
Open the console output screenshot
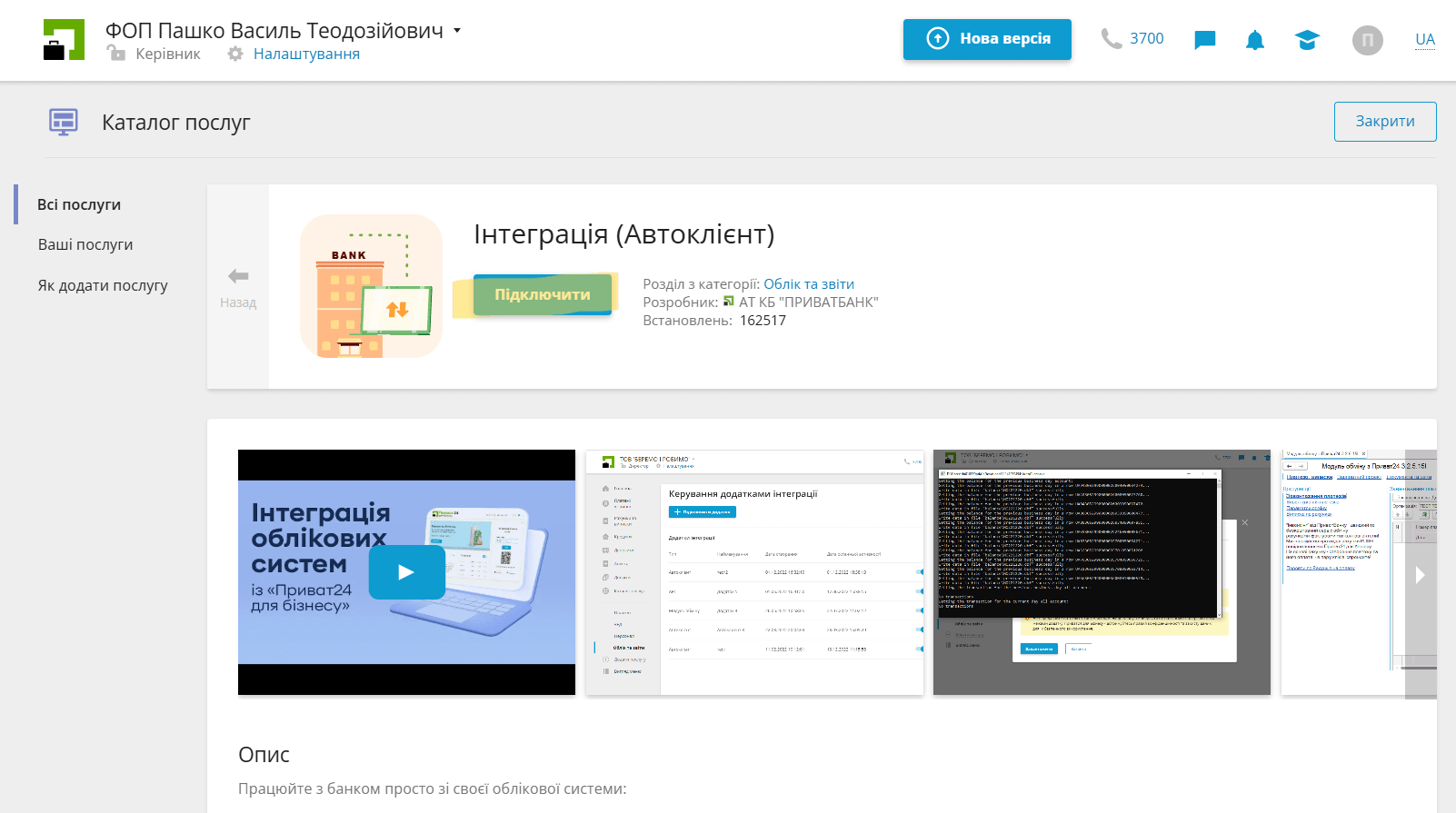[1102, 572]
